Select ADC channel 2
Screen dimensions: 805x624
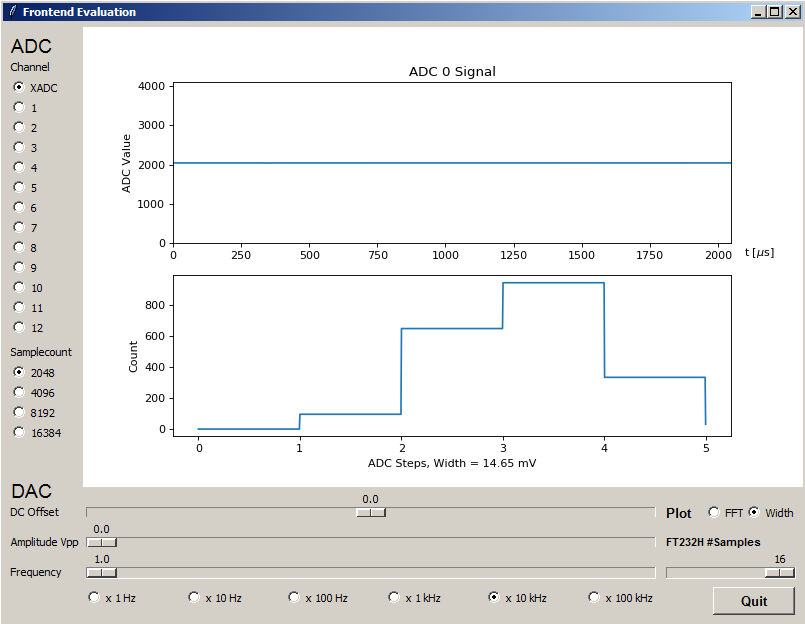pos(19,127)
